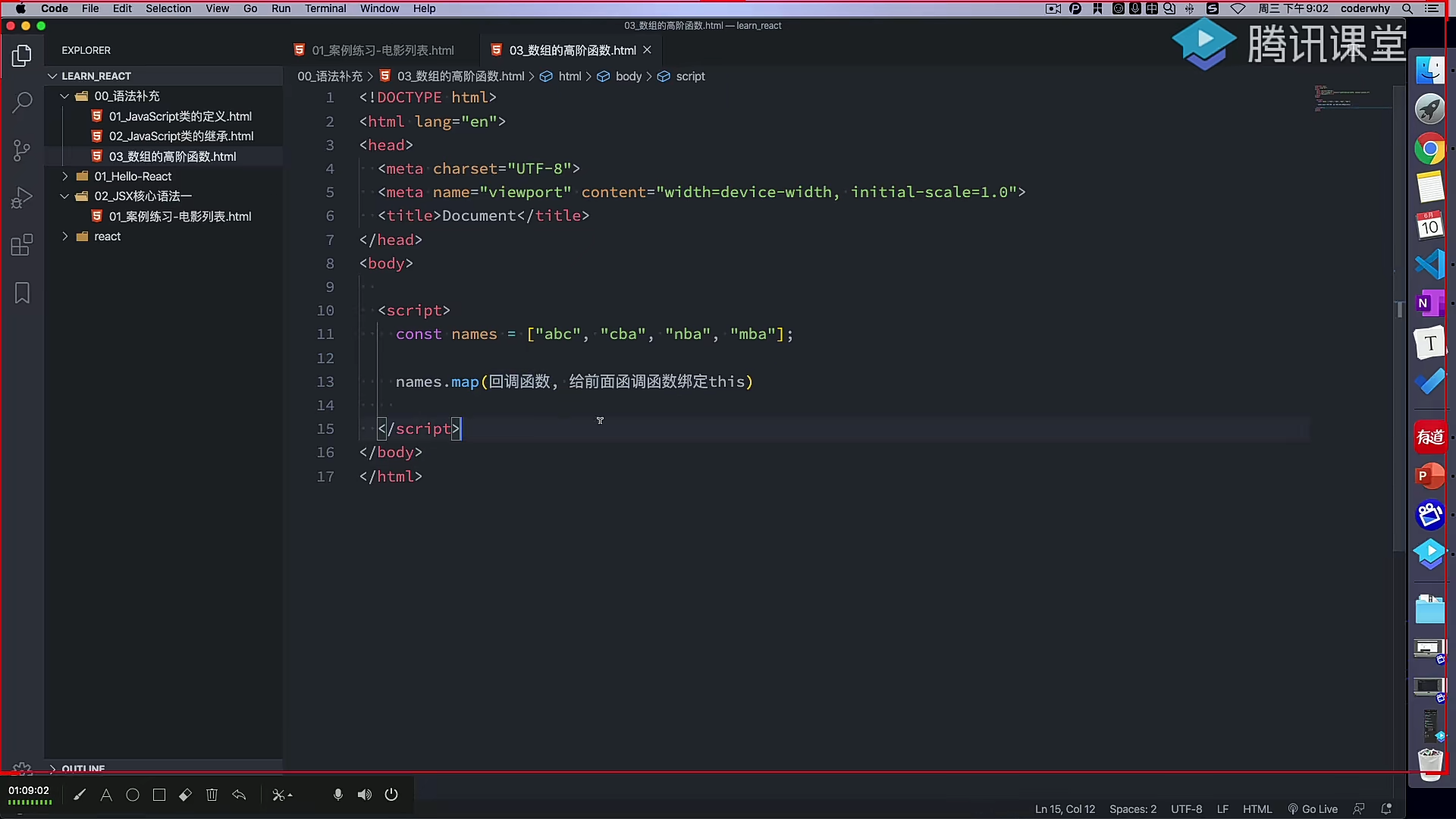Click the Spaces: 2 indentation setting
The height and width of the screenshot is (819, 1456).
(1133, 809)
